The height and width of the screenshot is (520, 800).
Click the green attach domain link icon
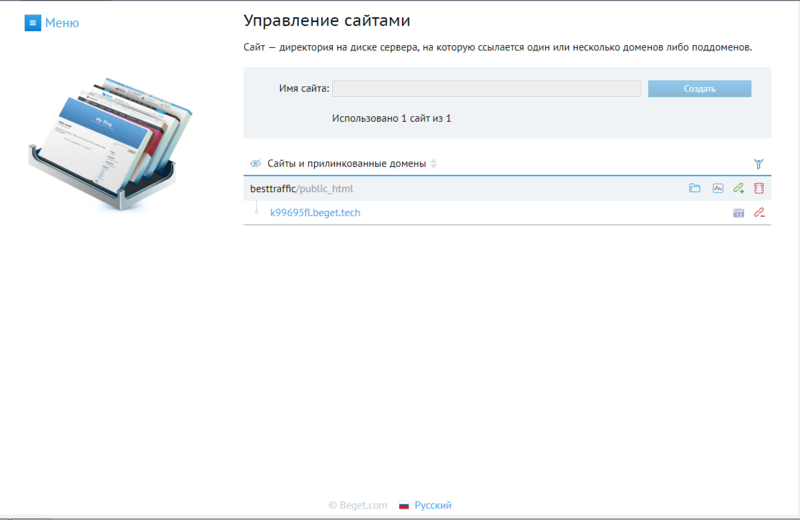[738, 188]
